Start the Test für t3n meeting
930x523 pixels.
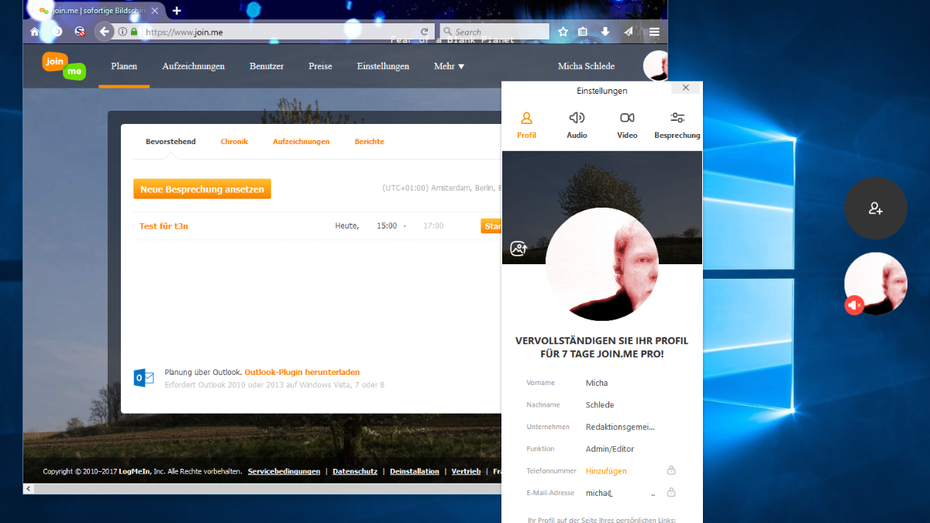pyautogui.click(x=491, y=226)
